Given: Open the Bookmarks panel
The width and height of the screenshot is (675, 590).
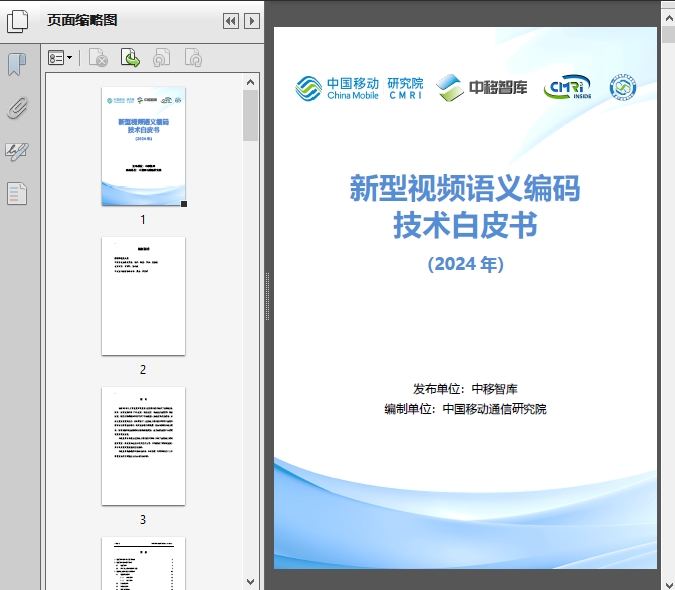Looking at the screenshot, I should 17,65.
